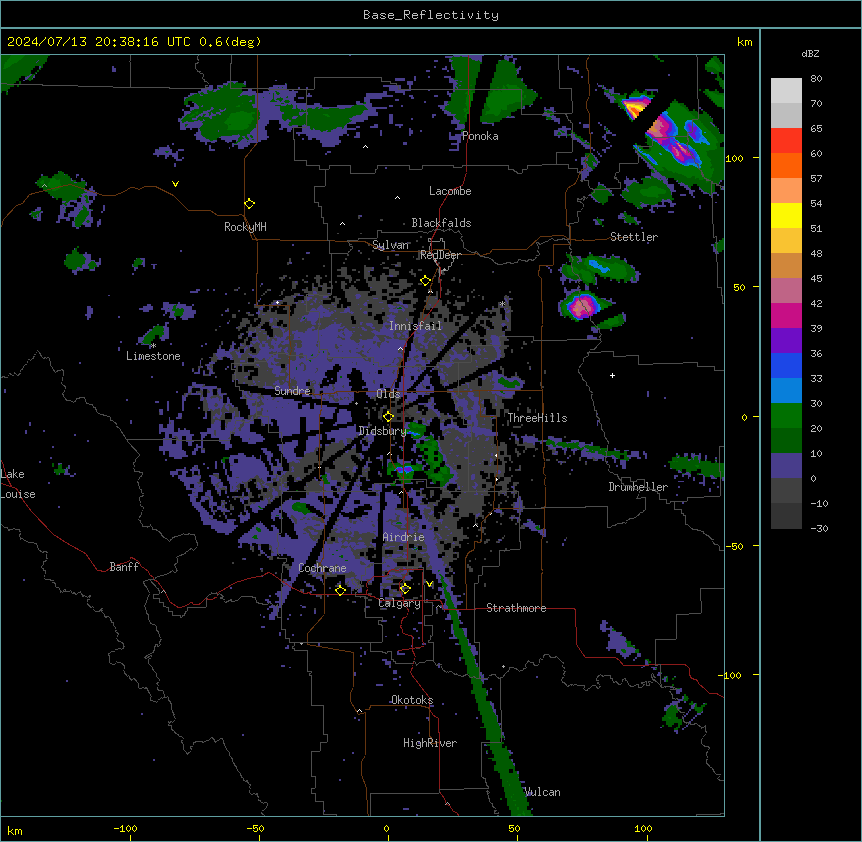Click the Ponoka city label
The width and height of the screenshot is (862, 842).
(480, 136)
